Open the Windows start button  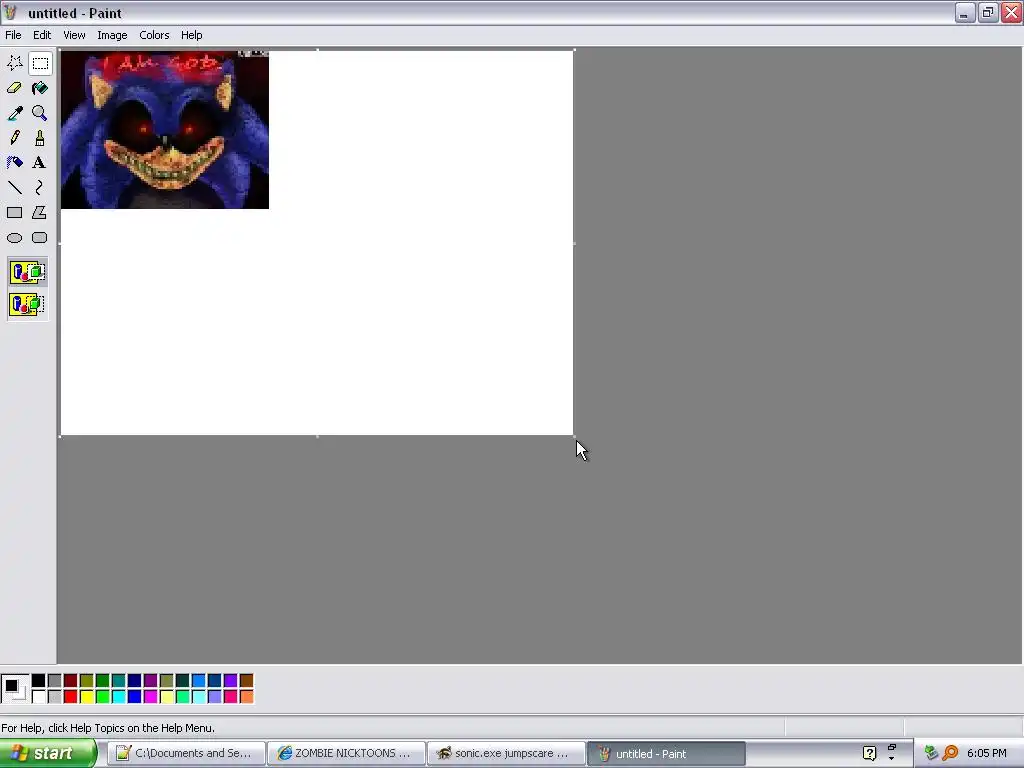tap(48, 754)
